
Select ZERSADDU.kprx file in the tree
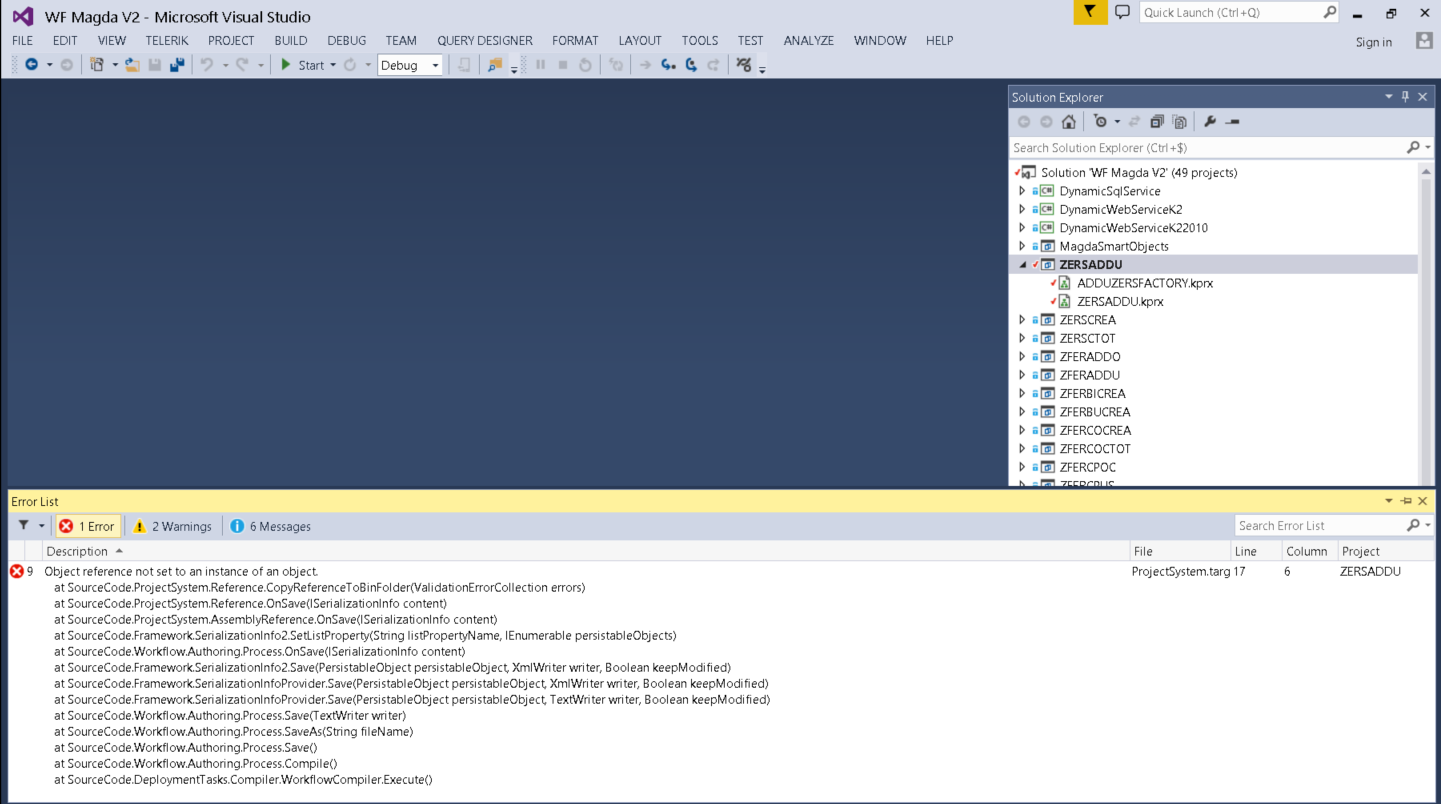[1120, 302]
